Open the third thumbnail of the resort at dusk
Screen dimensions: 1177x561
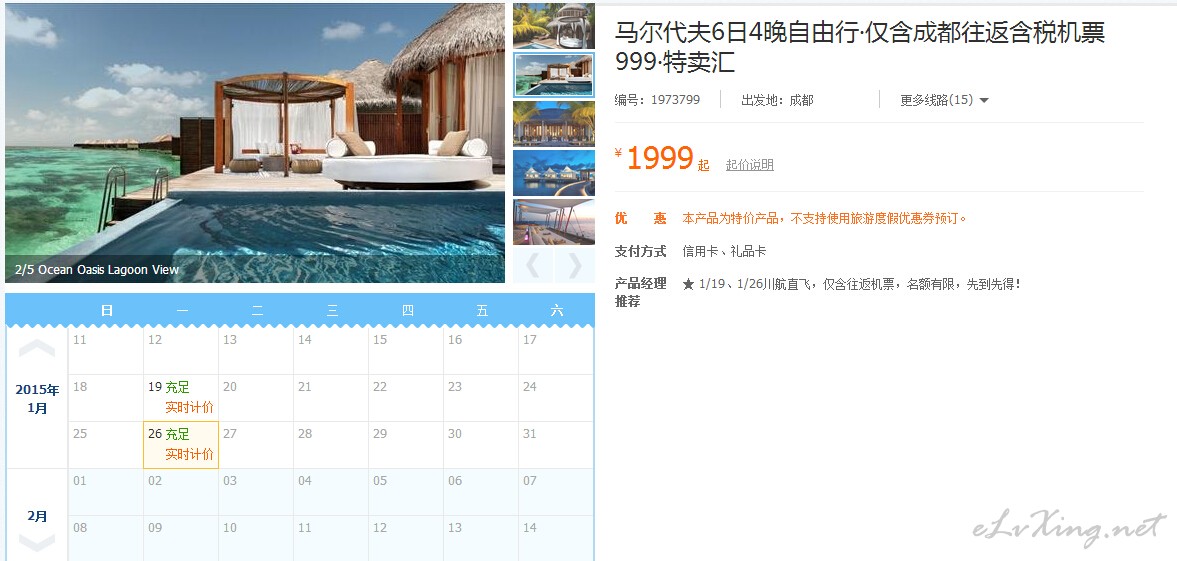click(x=554, y=124)
